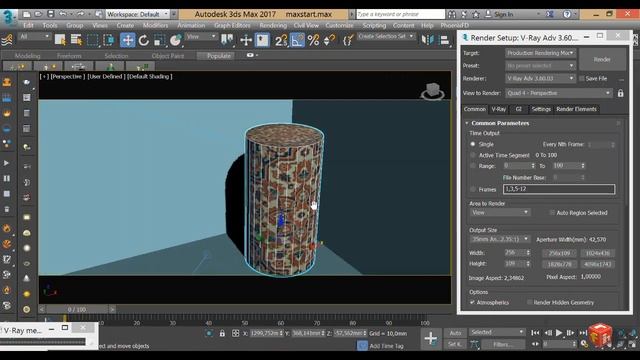Open the Modifiers menu
The width and height of the screenshot is (640, 360).
pos(155,25)
